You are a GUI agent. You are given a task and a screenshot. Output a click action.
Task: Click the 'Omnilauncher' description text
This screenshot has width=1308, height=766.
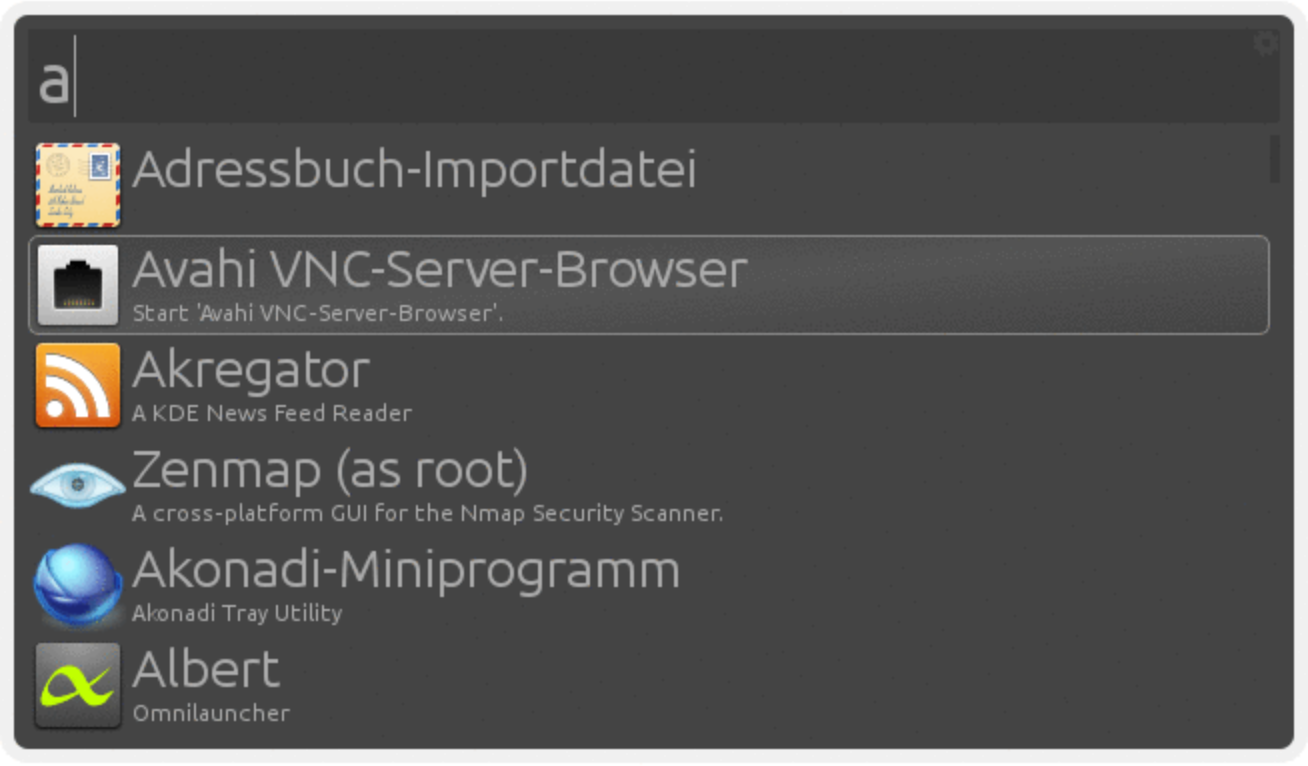point(211,713)
